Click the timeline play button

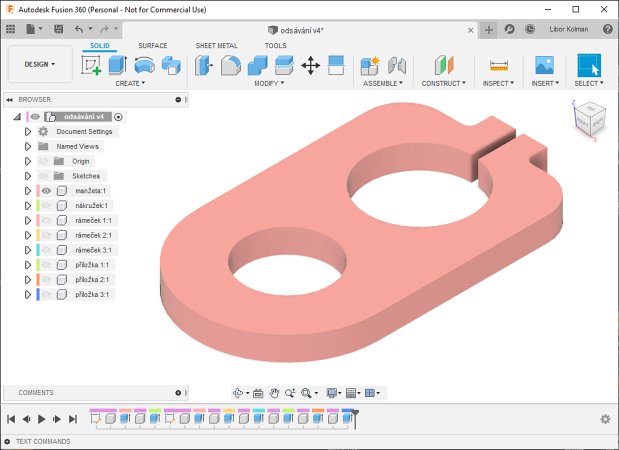41,419
